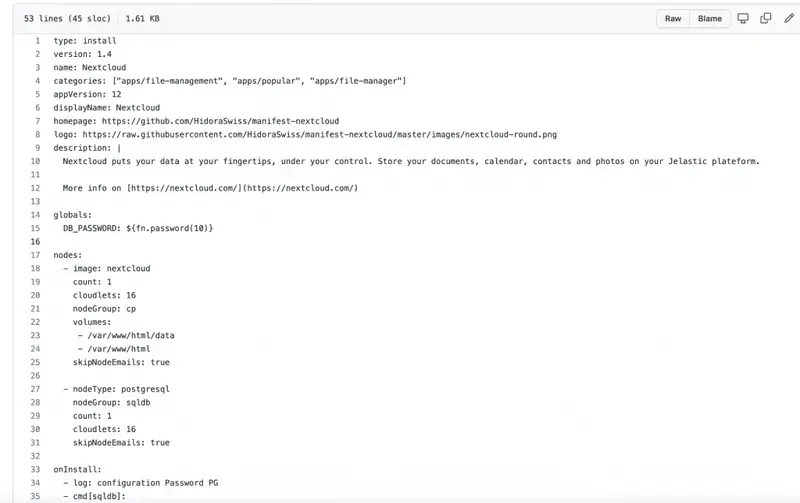Image resolution: width=800 pixels, height=503 pixels.
Task: Click the '/var/www/html/data' volume line
Action: click(131, 335)
